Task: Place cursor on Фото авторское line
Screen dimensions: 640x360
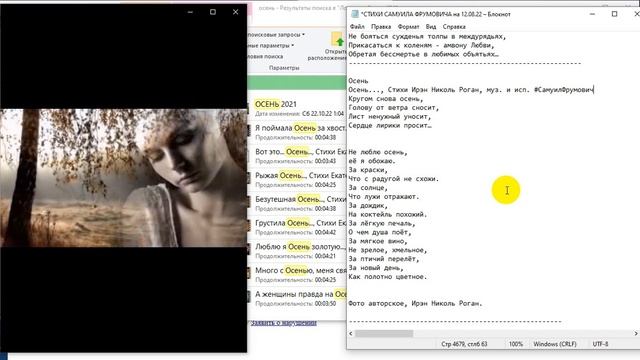Action: (x=415, y=303)
